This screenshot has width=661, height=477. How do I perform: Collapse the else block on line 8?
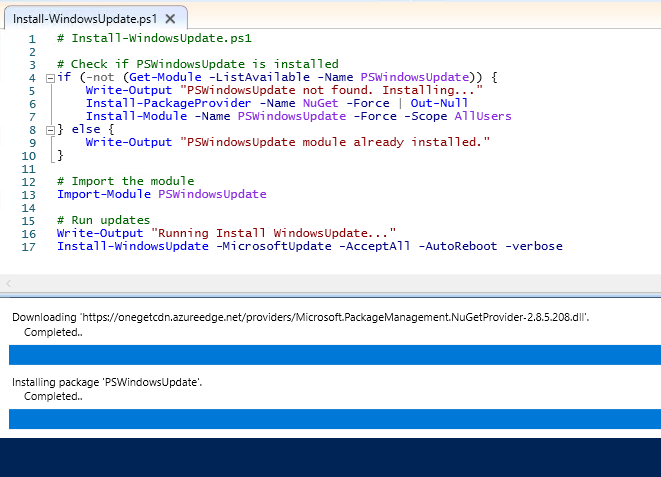tap(50, 130)
